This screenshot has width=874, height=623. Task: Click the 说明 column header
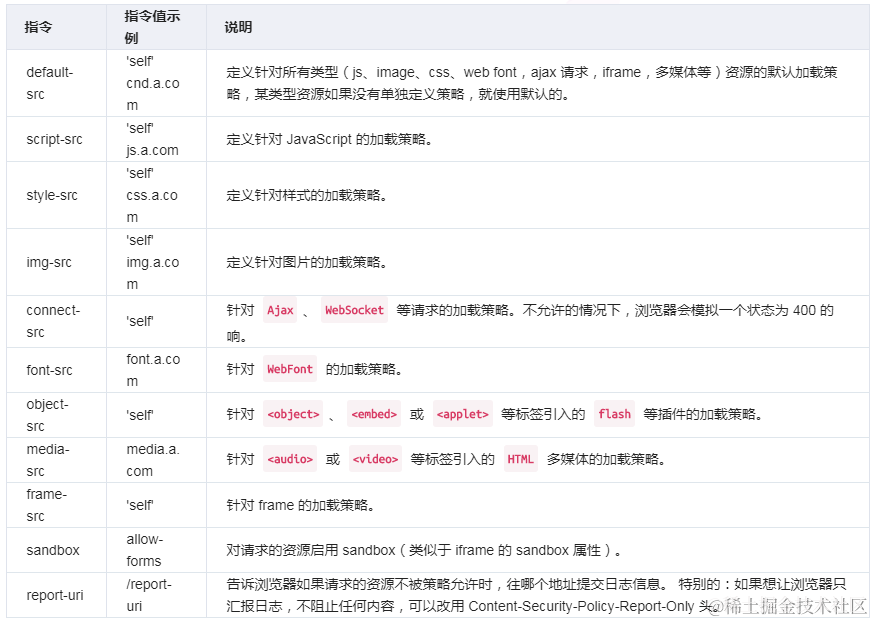tap(237, 27)
